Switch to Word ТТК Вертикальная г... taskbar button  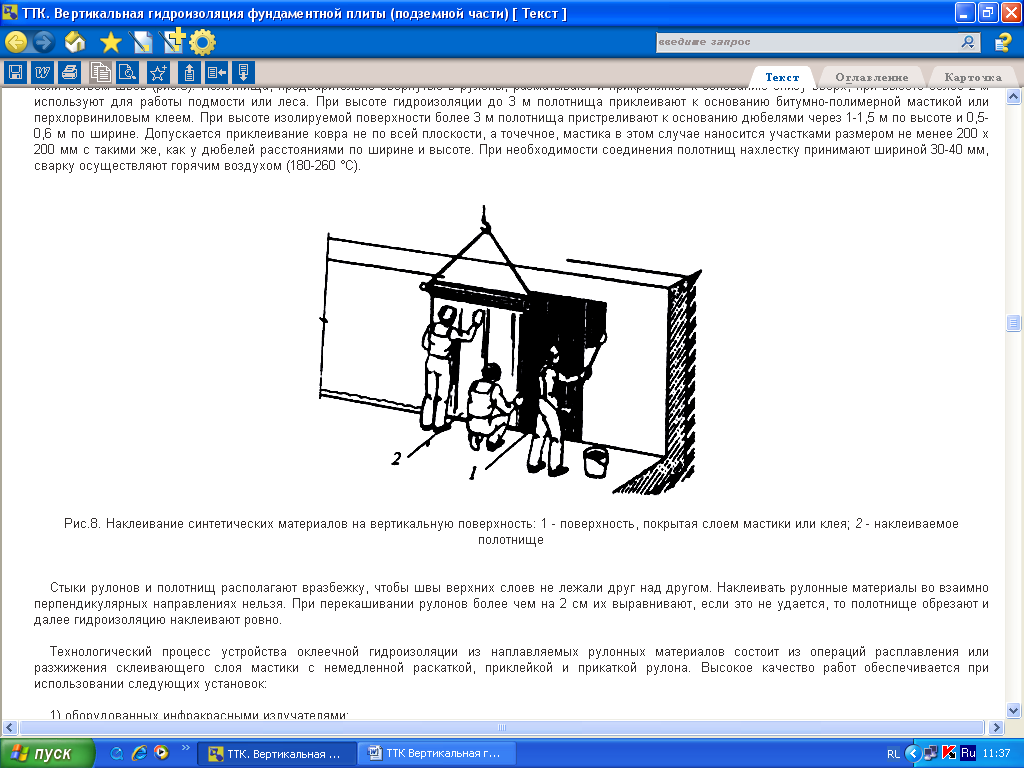[438, 754]
